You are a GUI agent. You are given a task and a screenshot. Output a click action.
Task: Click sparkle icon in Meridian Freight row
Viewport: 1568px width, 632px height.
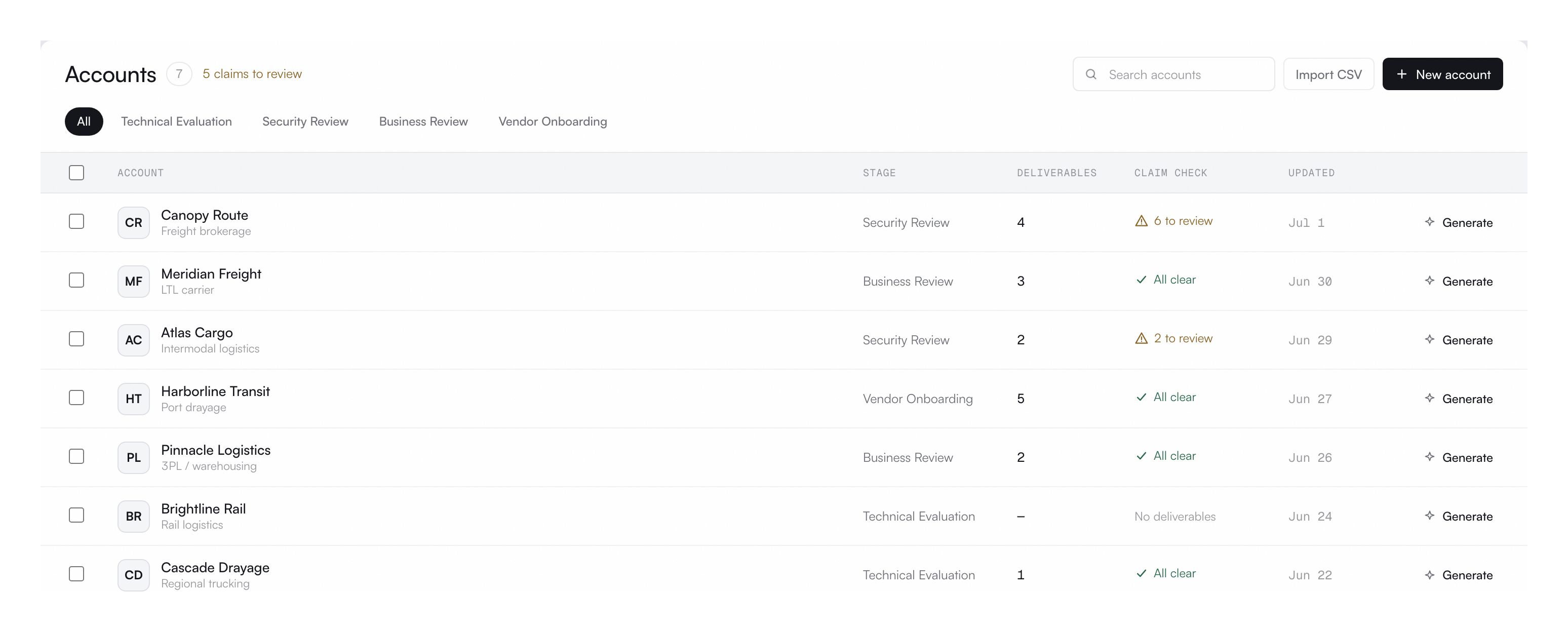pyautogui.click(x=1429, y=281)
